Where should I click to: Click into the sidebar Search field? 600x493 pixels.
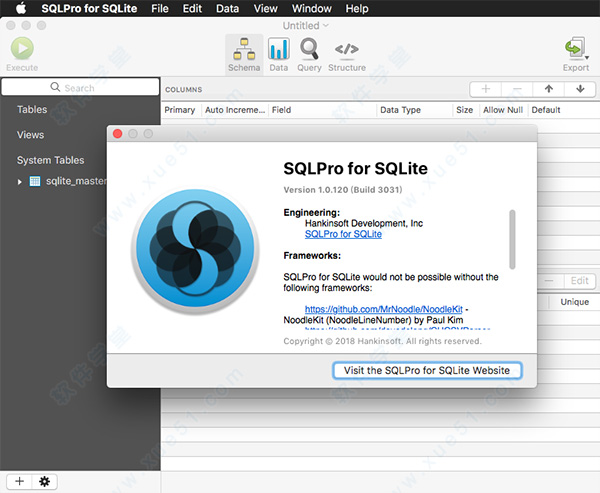(80, 87)
